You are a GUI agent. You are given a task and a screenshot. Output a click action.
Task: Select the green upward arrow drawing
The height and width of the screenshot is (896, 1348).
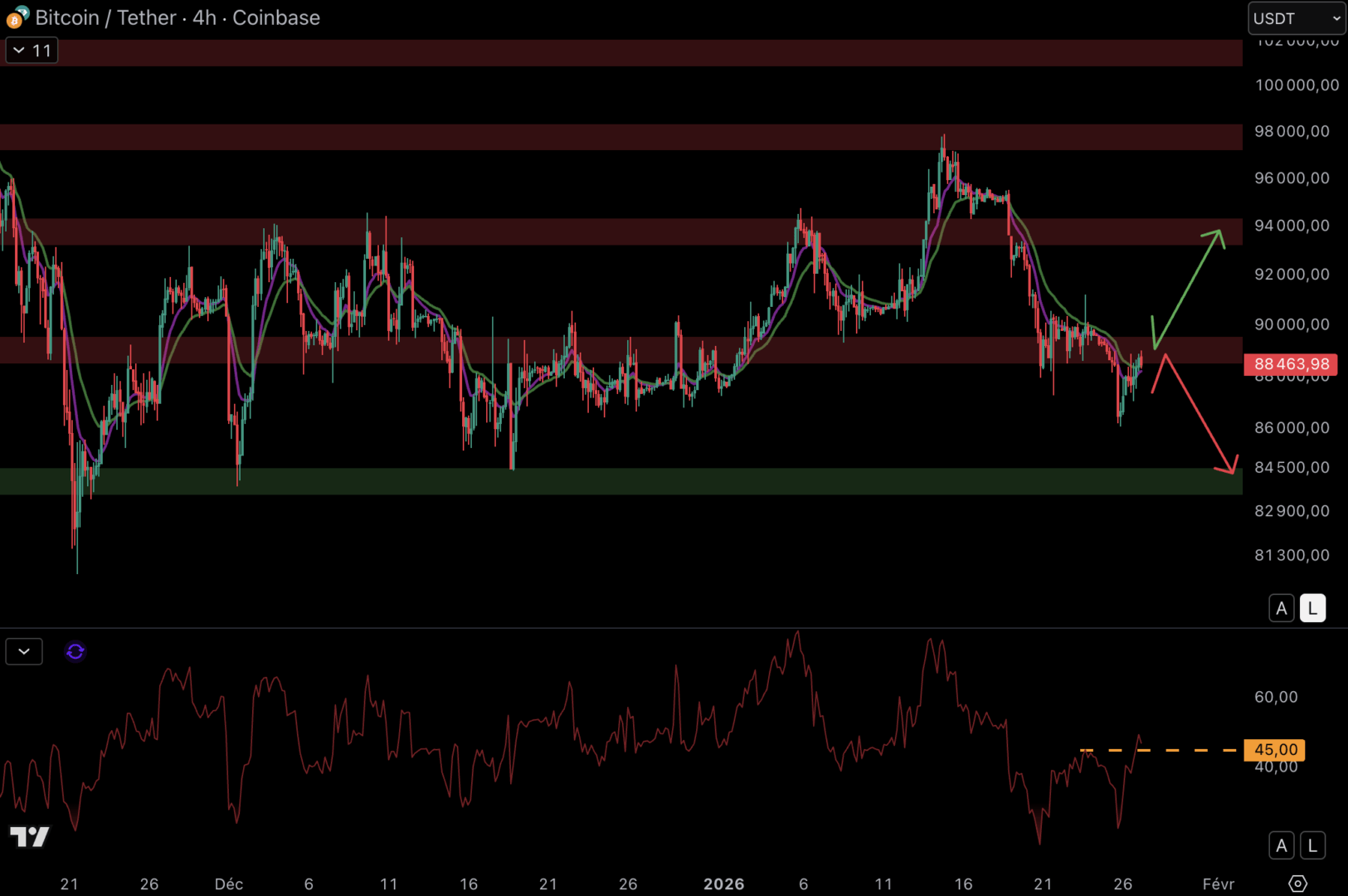point(1187,290)
